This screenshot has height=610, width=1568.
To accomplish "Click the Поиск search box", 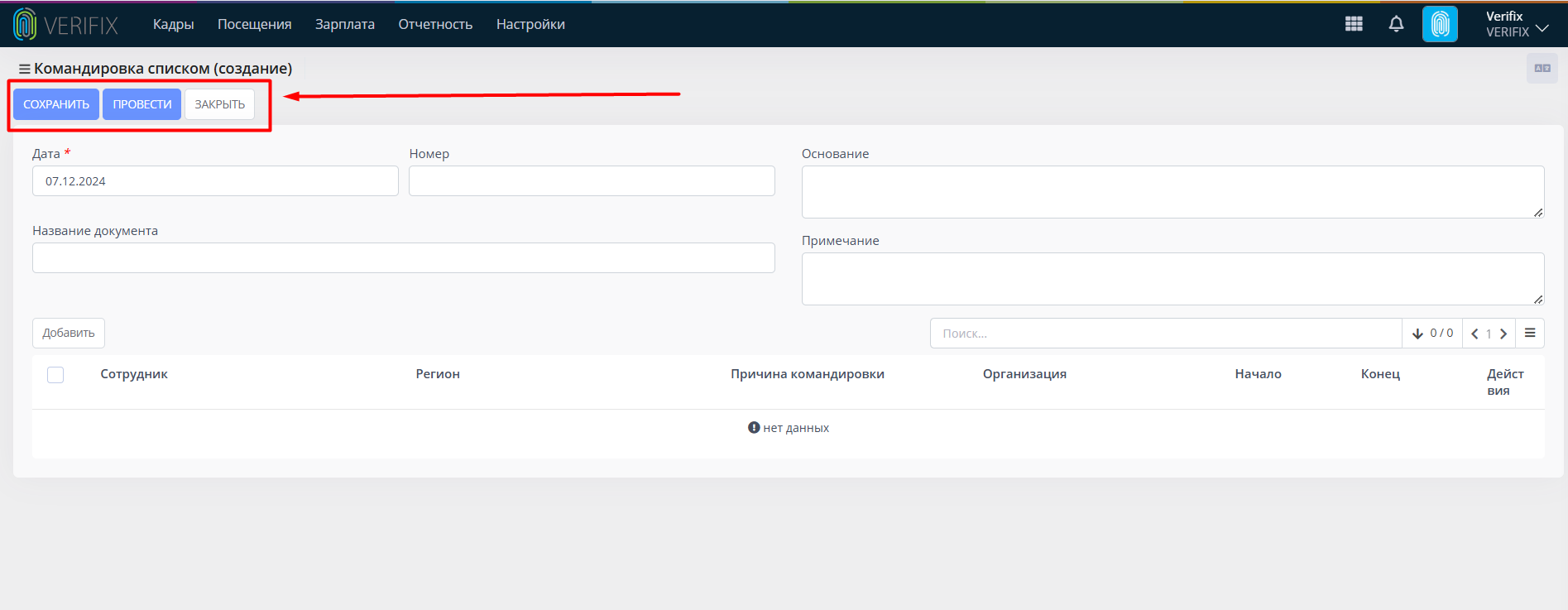I will coord(1166,334).
